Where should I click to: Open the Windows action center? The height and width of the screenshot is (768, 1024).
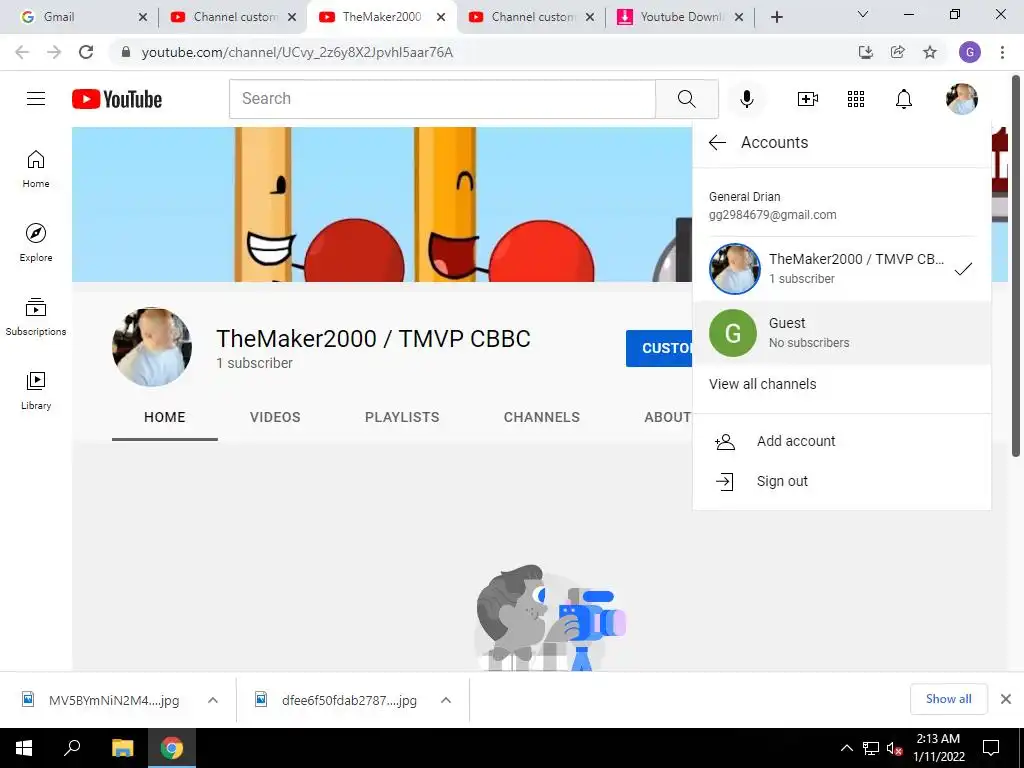click(991, 748)
